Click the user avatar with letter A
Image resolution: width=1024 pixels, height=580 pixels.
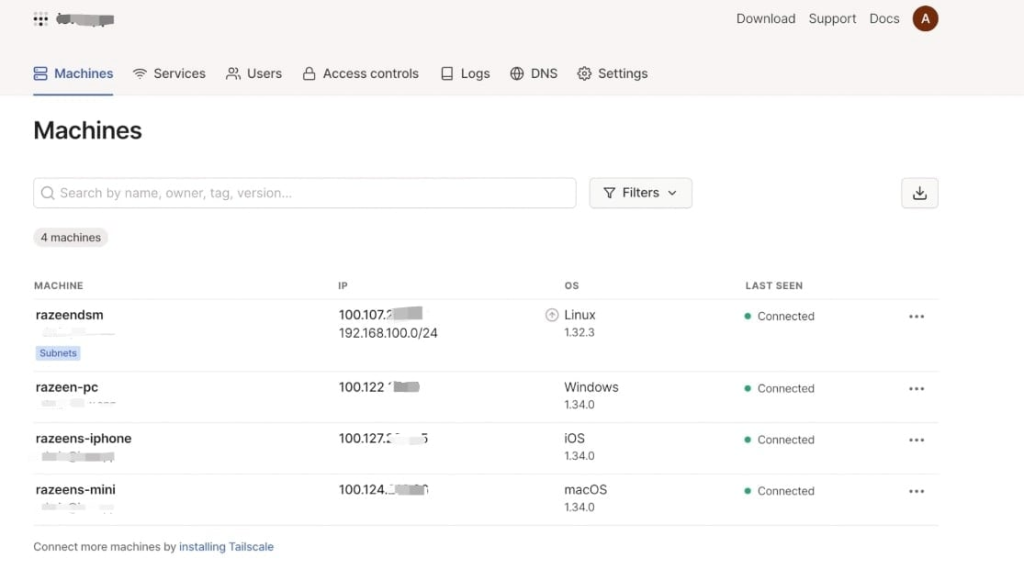[925, 19]
